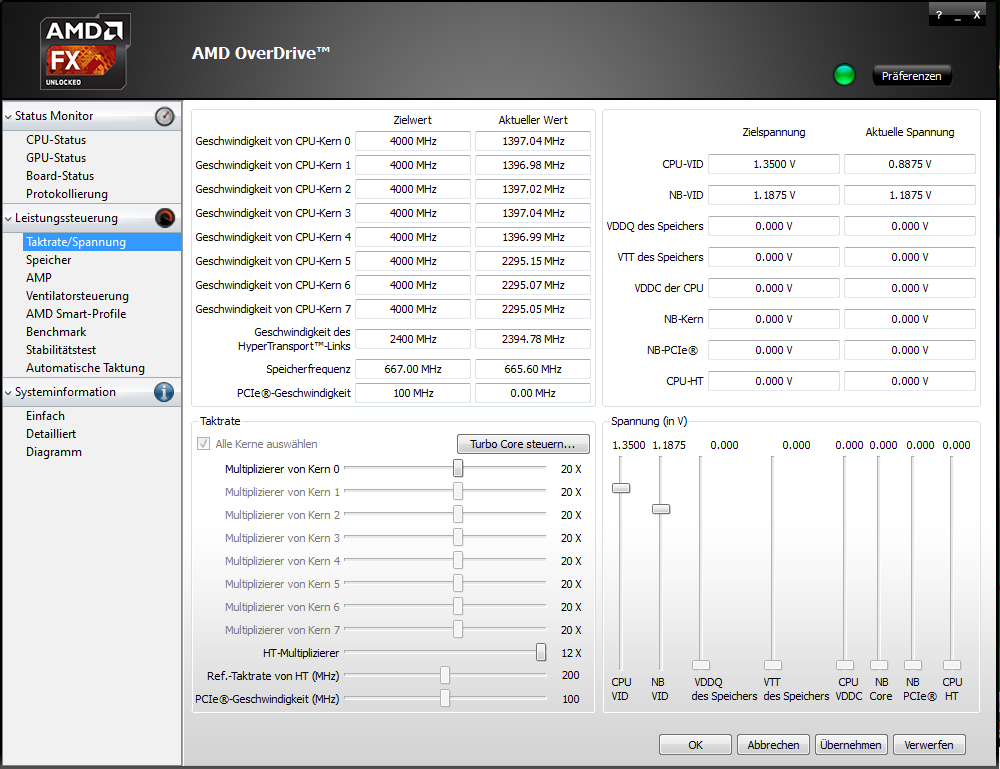Click the NB PCIe voltage slider handle
This screenshot has height=769, width=1000.
click(913, 665)
